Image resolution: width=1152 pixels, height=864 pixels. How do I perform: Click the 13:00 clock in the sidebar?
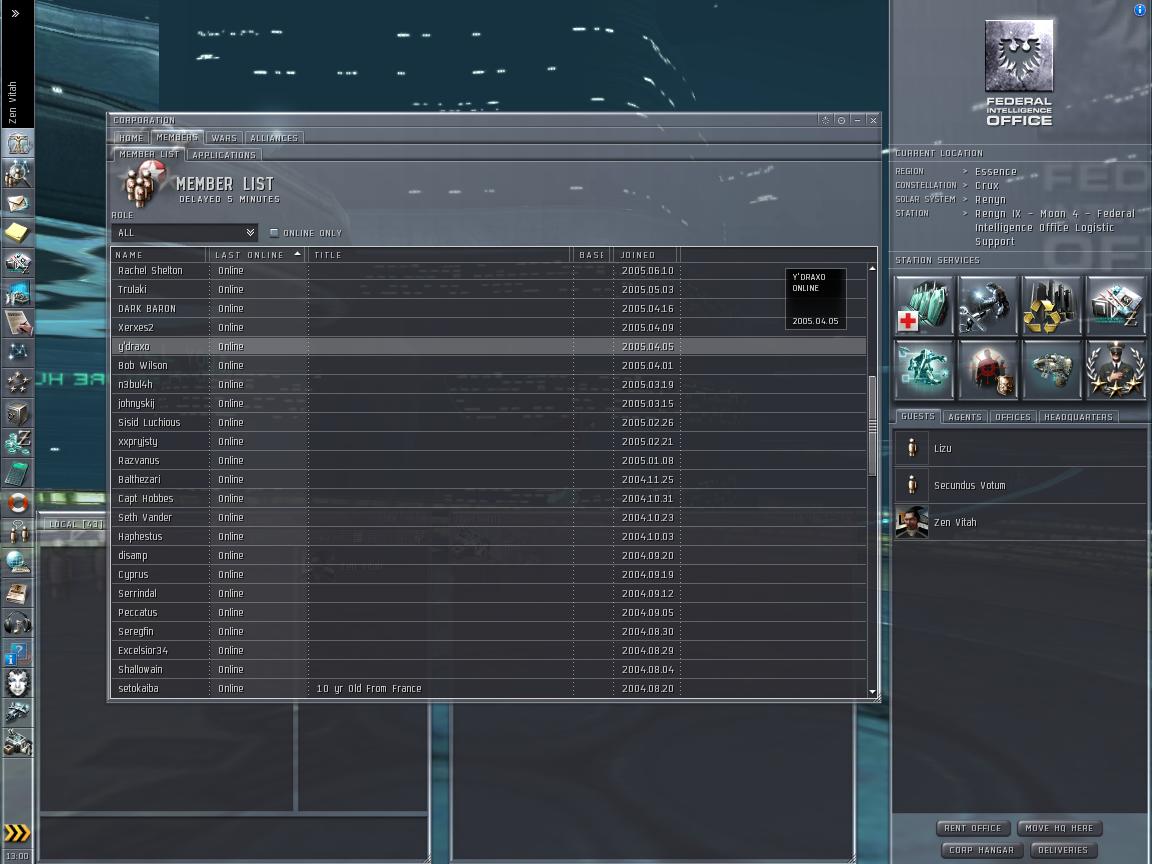point(17,857)
